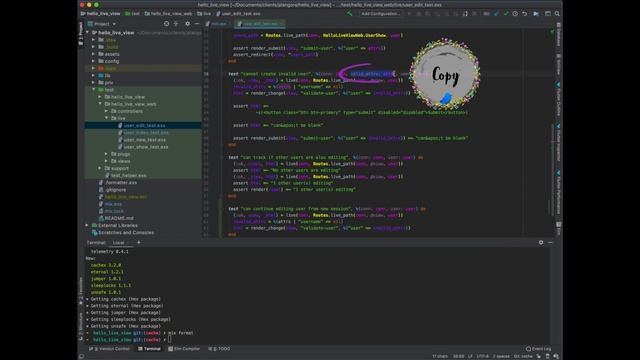Viewport: 640px width, 360px height.
Task: Expand the priv folder
Action: 93,82
